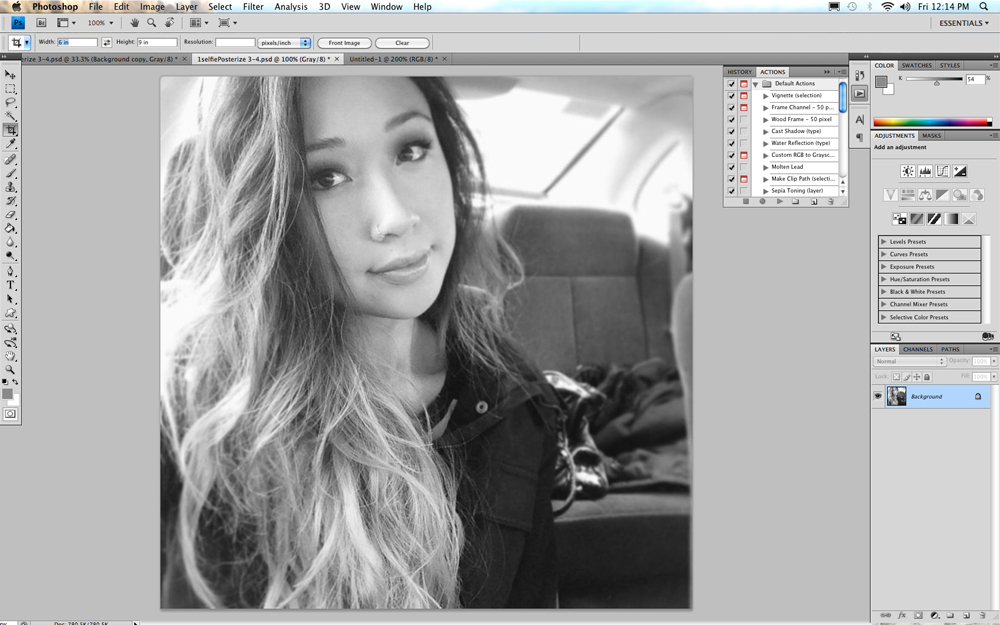This screenshot has height=625, width=1000.
Task: Click the Resolution input field
Action: (x=235, y=43)
